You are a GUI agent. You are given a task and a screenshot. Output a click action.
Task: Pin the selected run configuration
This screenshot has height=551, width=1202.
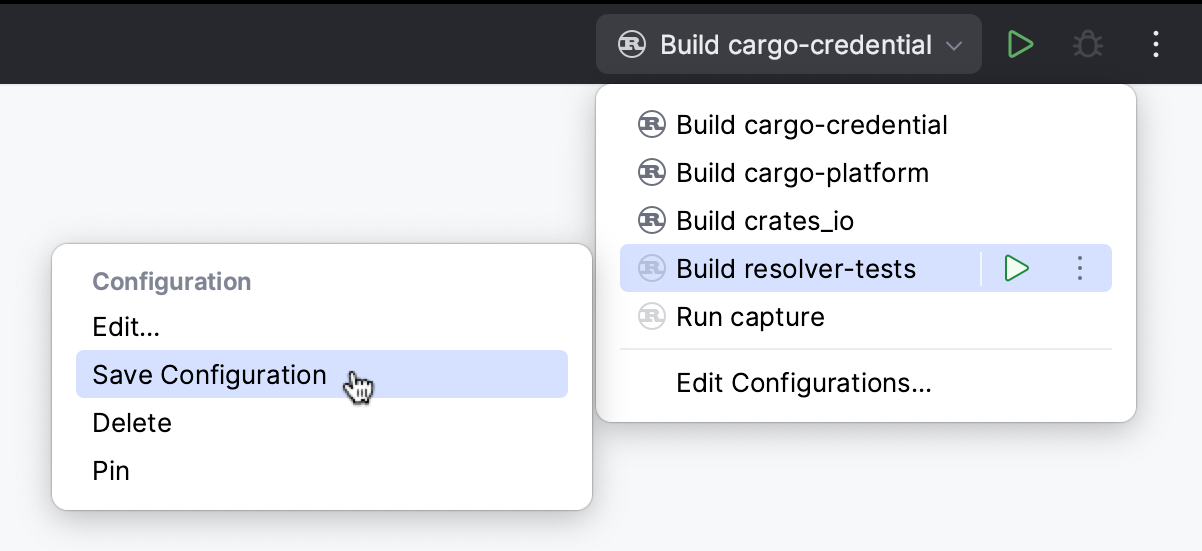(x=111, y=471)
